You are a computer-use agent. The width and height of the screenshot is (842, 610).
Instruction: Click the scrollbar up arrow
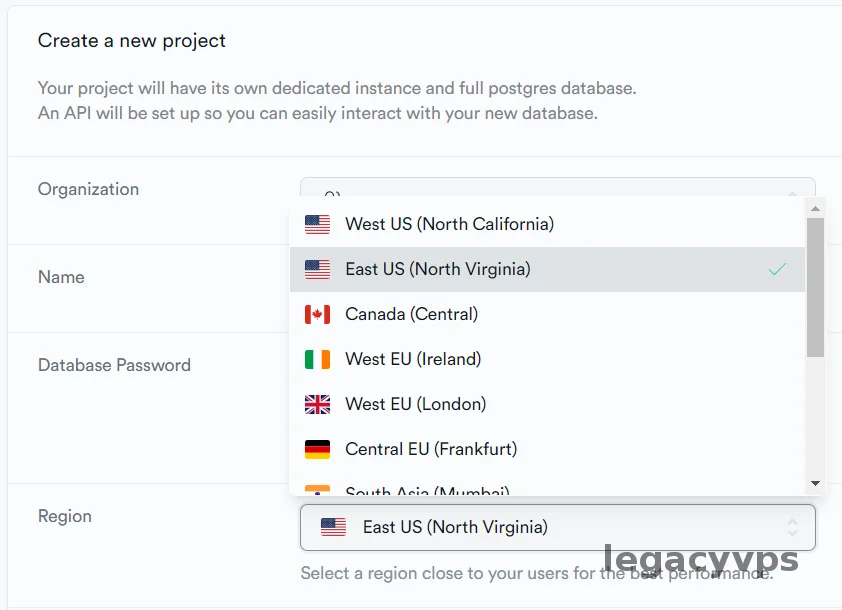815,209
